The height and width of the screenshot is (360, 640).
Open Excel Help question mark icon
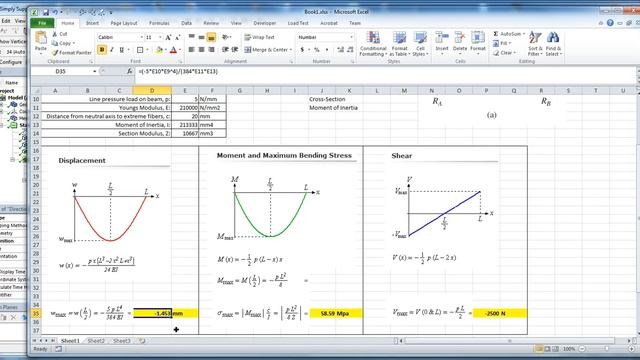pyautogui.click(x=610, y=23)
